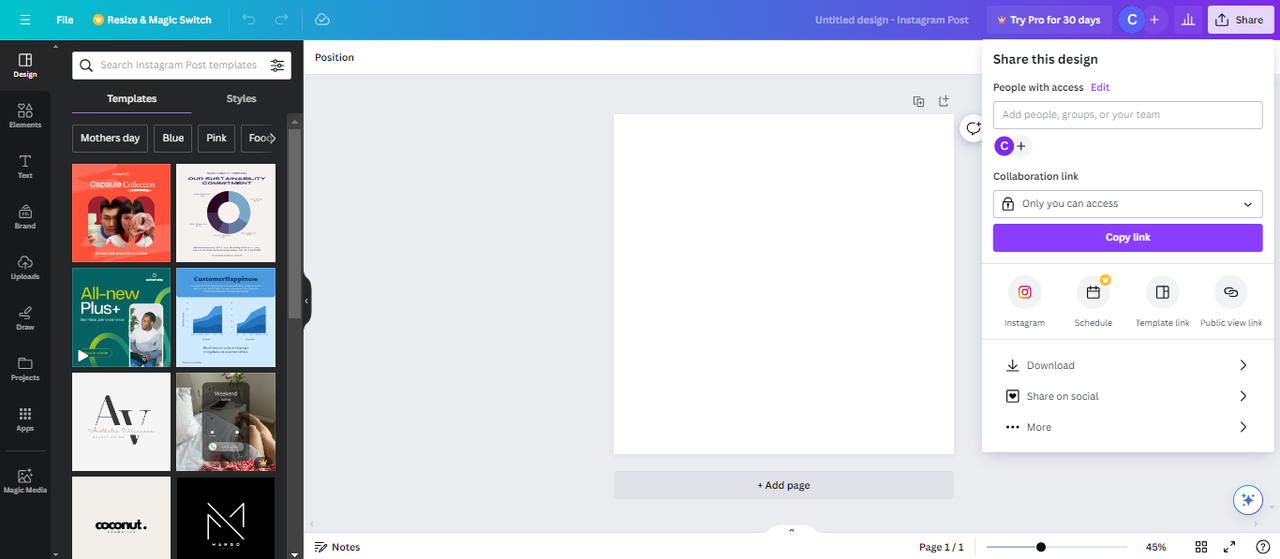Open the Draw sidebar tool
The height and width of the screenshot is (559, 1280).
[x=25, y=318]
